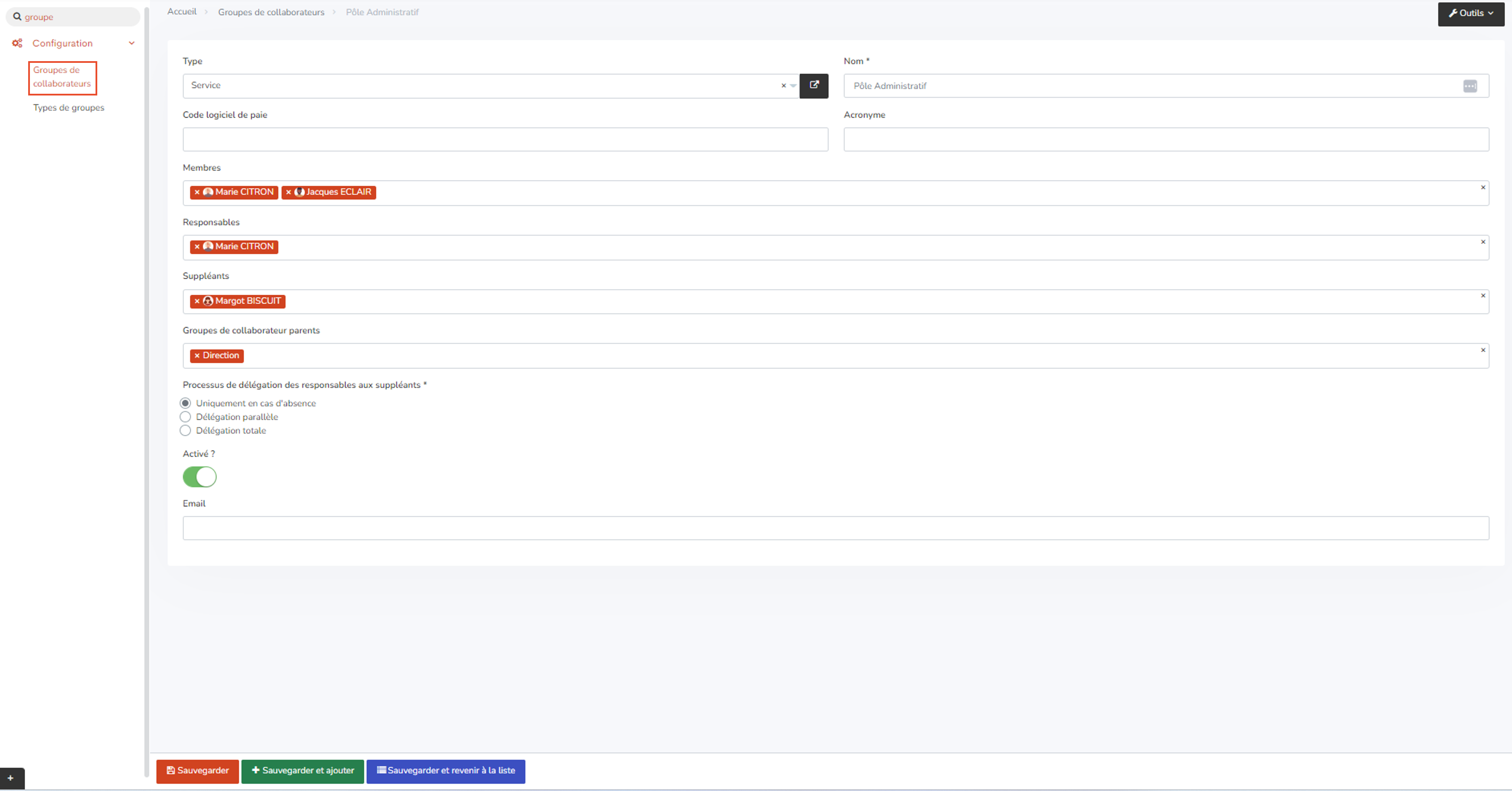Viewport: 1512px width, 791px height.
Task: Open the external link icon next to Type
Action: click(x=813, y=86)
